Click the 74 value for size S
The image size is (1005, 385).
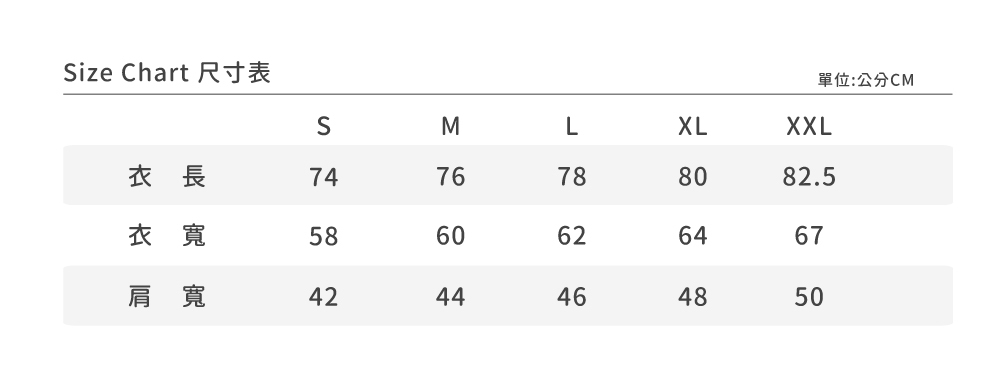click(324, 176)
